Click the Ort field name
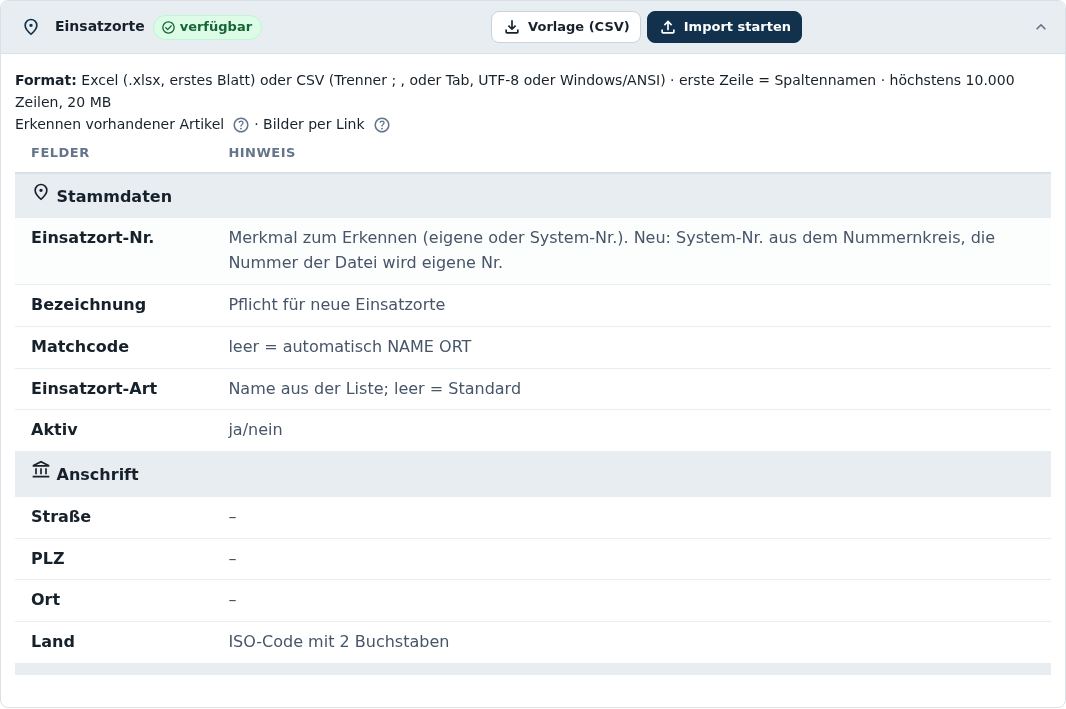1066x709 pixels. pos(46,600)
